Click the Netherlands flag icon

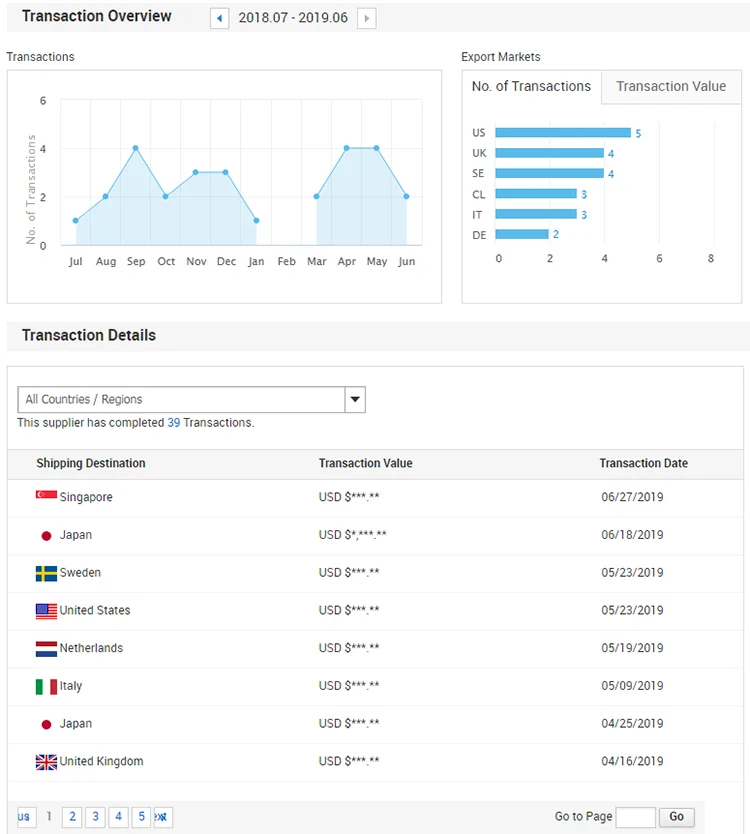46,648
